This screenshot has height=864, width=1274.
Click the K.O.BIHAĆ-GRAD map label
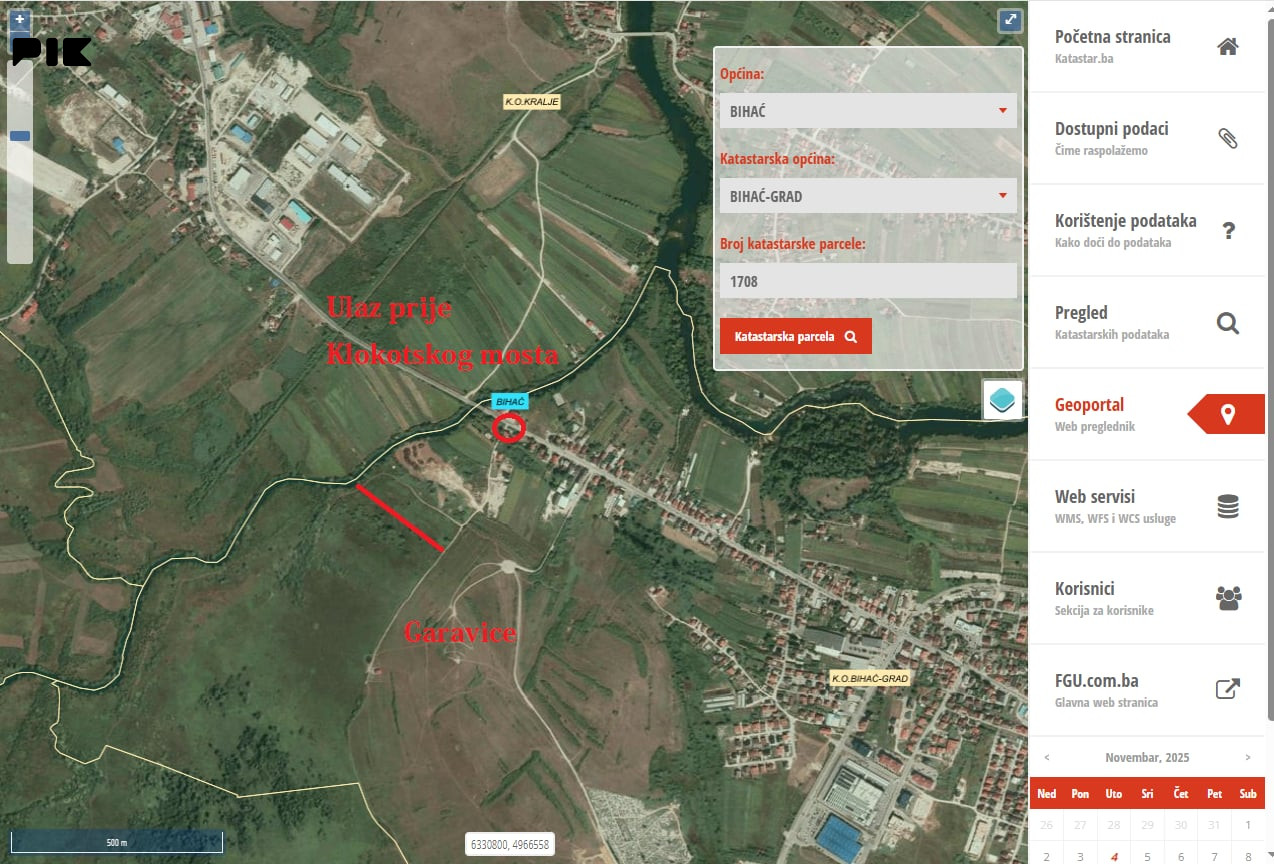(x=870, y=678)
